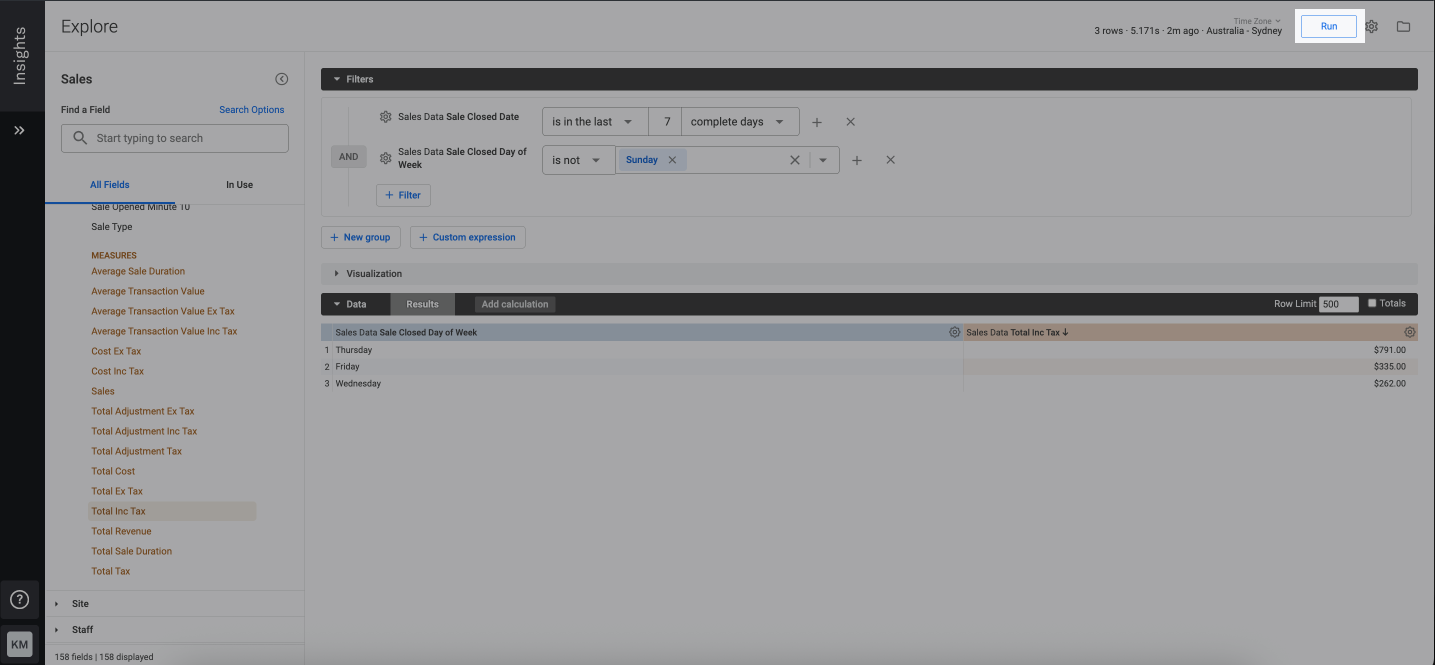The image size is (1435, 665).
Task: Select the Sales measure
Action: pos(103,391)
